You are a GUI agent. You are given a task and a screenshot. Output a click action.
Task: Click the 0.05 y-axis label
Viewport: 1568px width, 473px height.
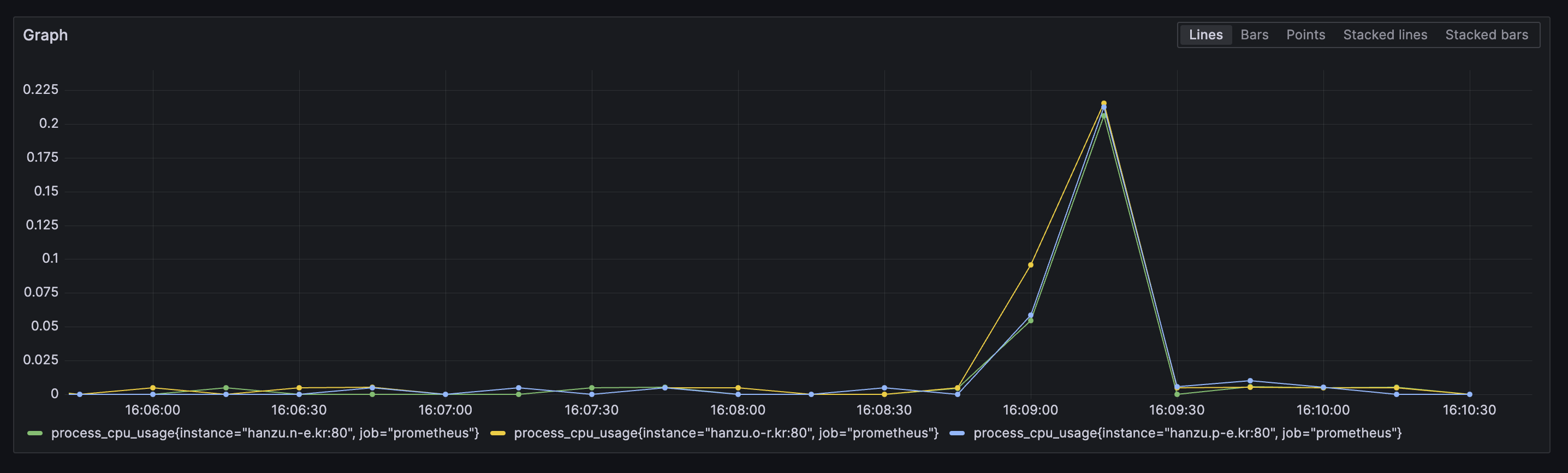(44, 326)
